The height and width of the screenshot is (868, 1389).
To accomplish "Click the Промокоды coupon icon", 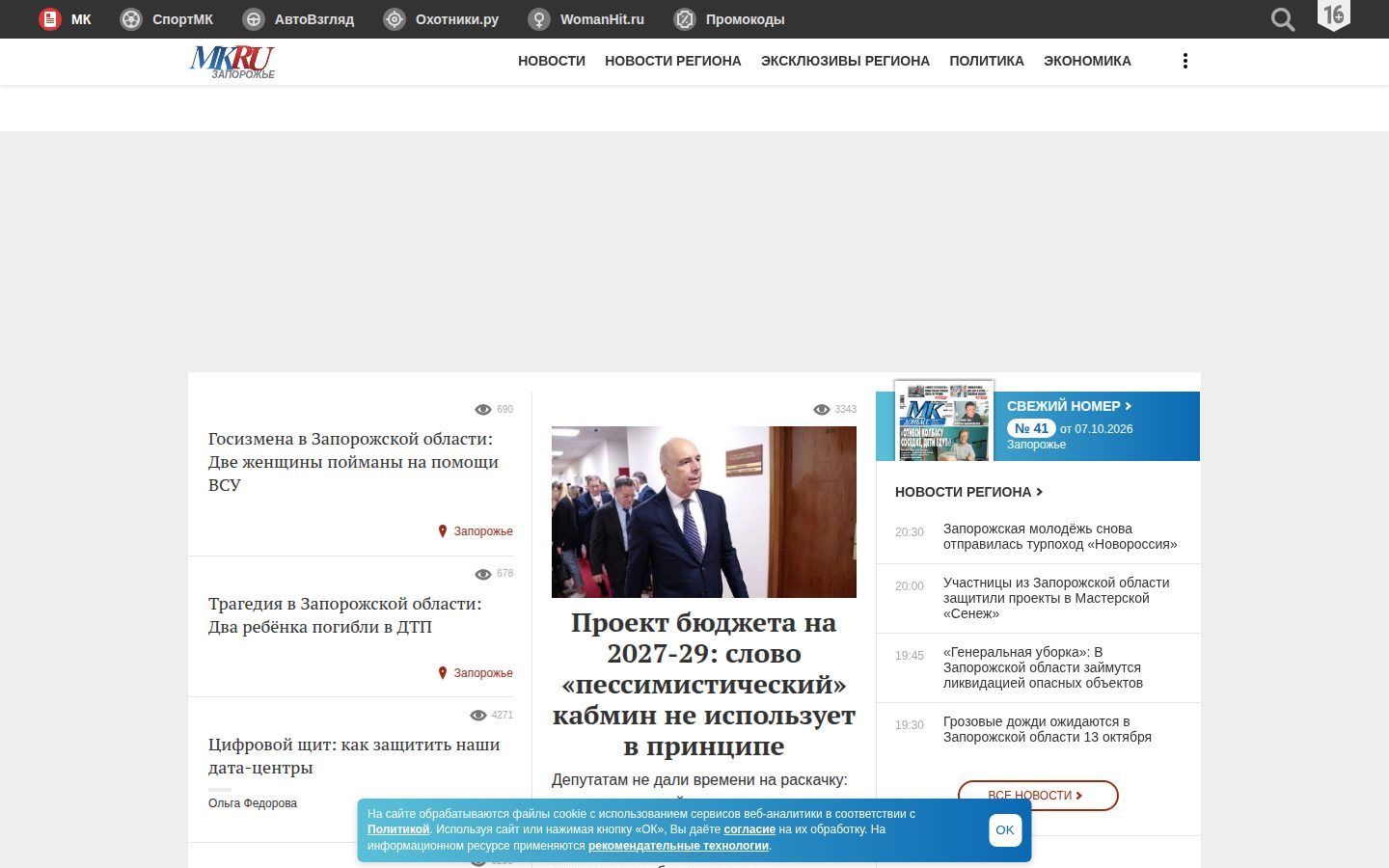I will [685, 19].
